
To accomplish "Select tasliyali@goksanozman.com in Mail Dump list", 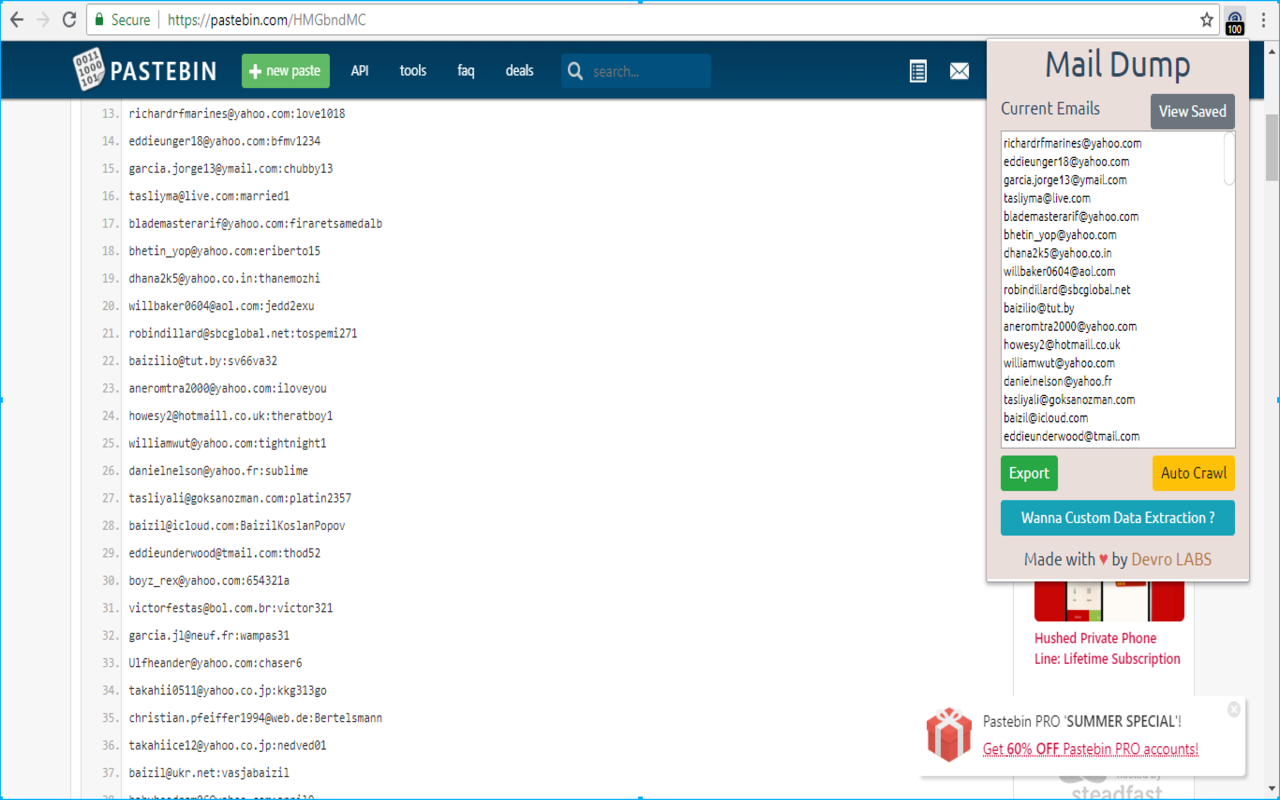I will click(1069, 400).
